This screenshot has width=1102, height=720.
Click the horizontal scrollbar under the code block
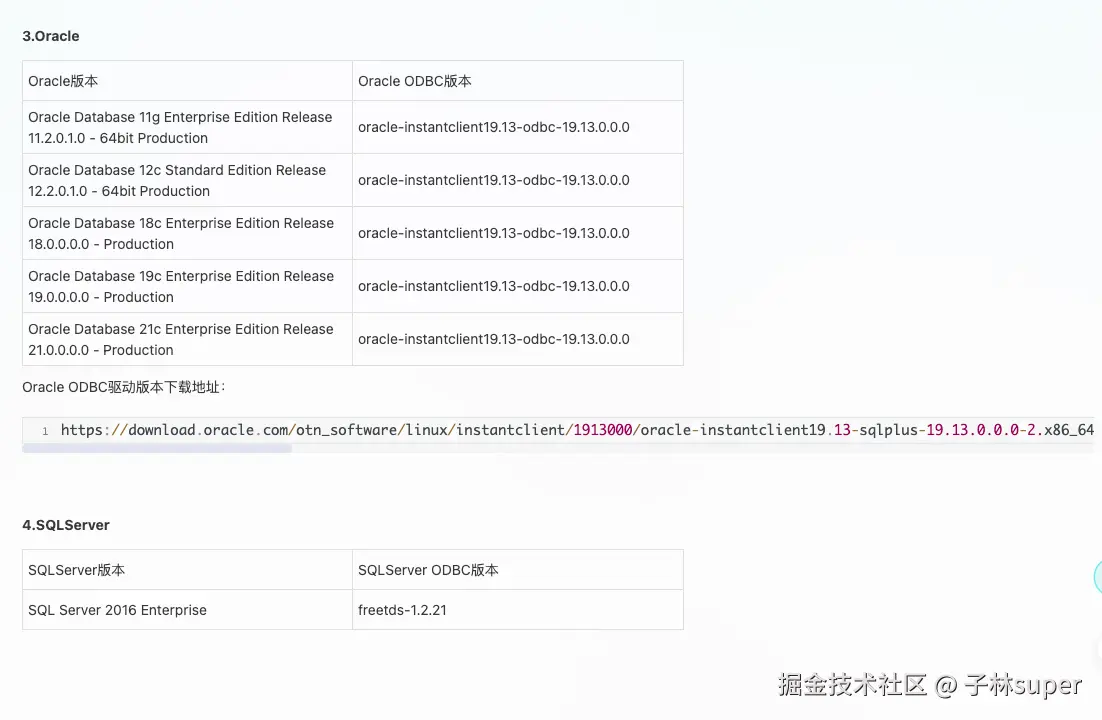tap(157, 448)
